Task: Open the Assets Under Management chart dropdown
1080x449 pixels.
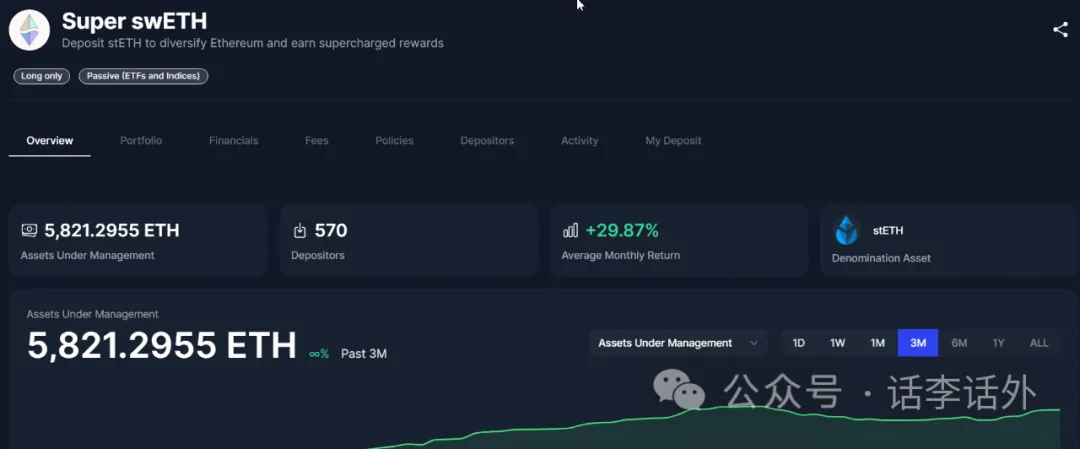Action: [678, 343]
